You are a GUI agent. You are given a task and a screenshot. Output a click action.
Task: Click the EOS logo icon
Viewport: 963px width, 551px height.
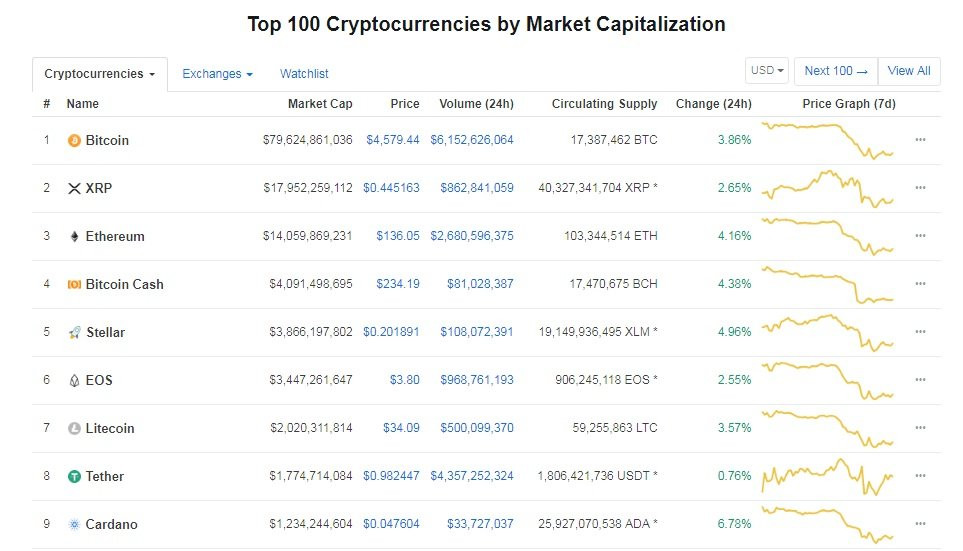click(73, 381)
